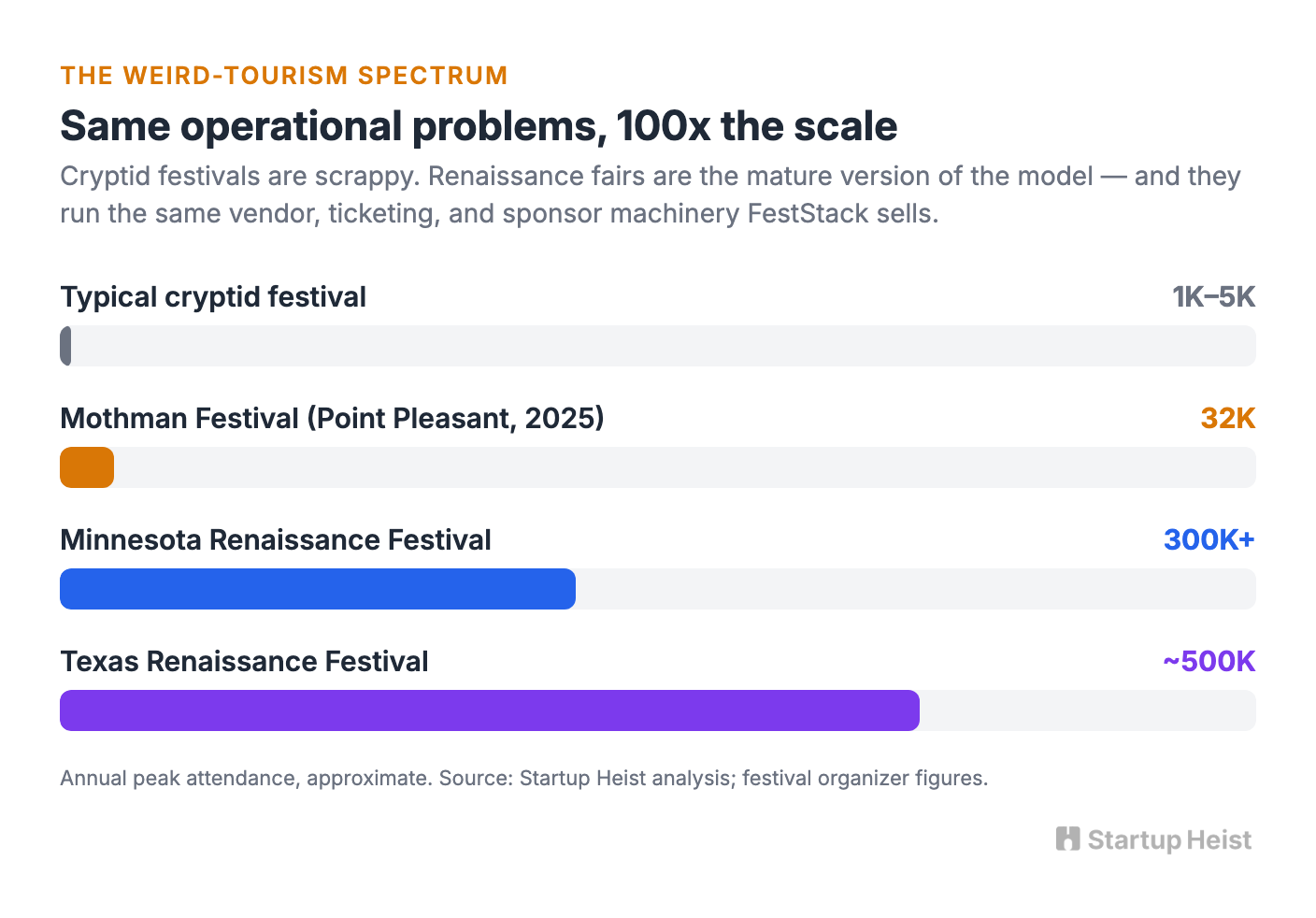Click the purple Texas Renaissance Festival bar
The height and width of the screenshot is (918, 1316).
click(490, 710)
